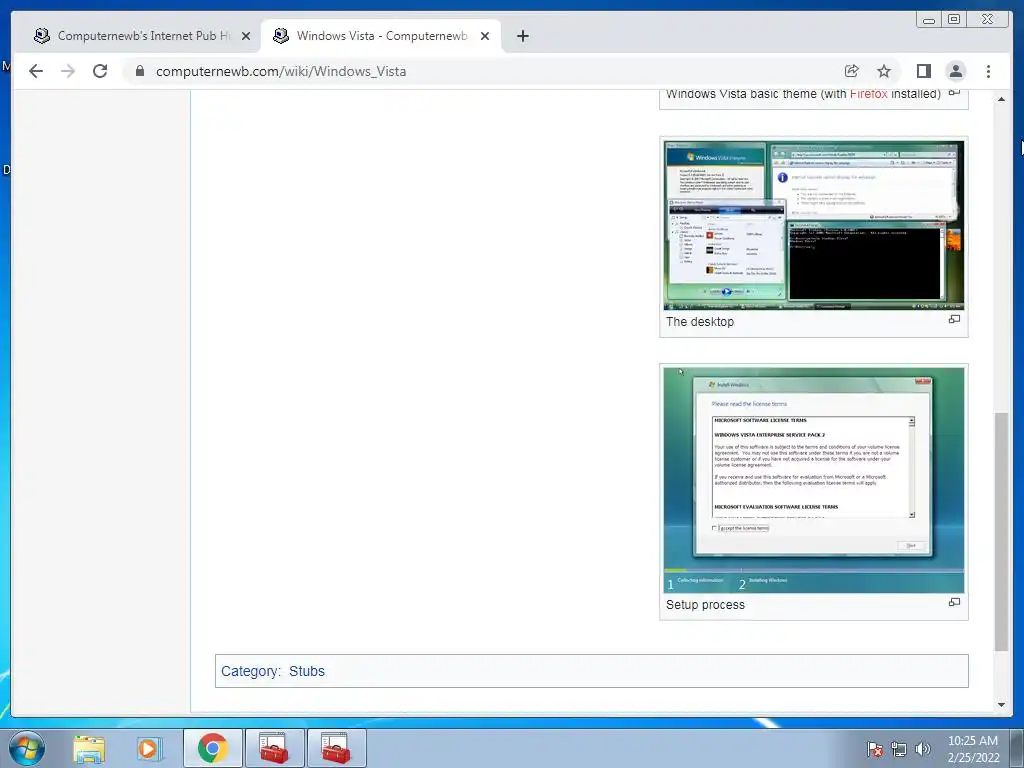This screenshot has height=768, width=1024.
Task: Open the Action Center flag icon
Action: (875, 749)
